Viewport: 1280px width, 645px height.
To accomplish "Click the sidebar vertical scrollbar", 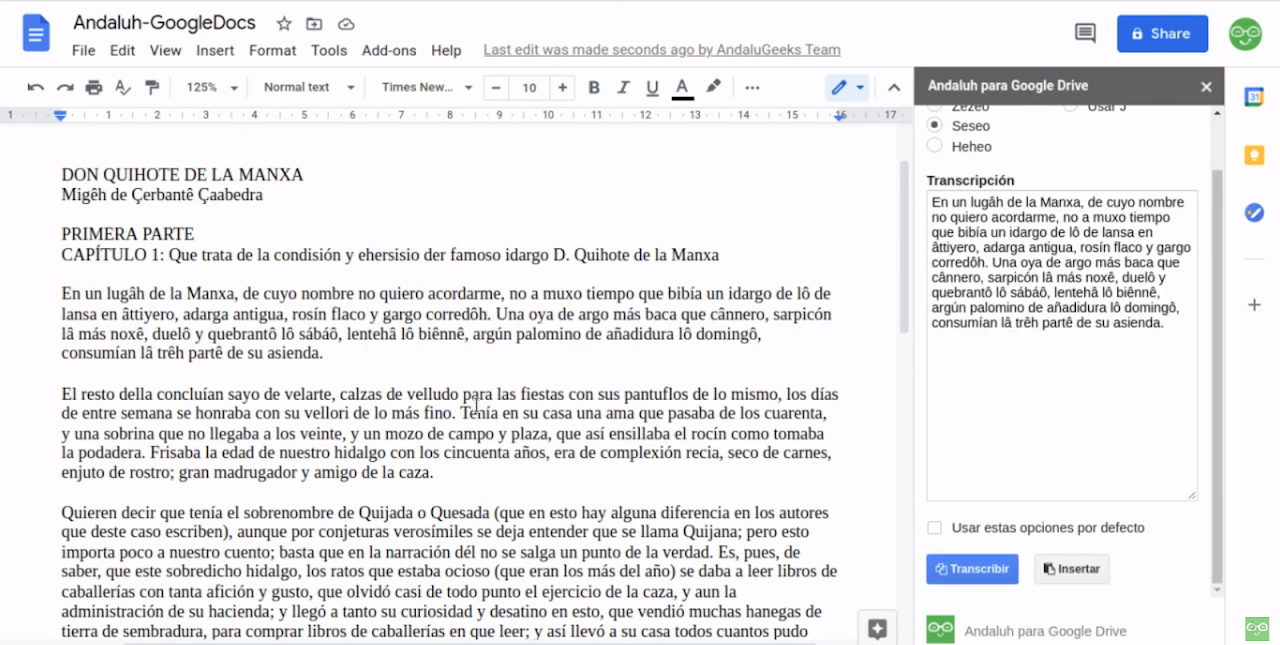I will point(1217,376).
